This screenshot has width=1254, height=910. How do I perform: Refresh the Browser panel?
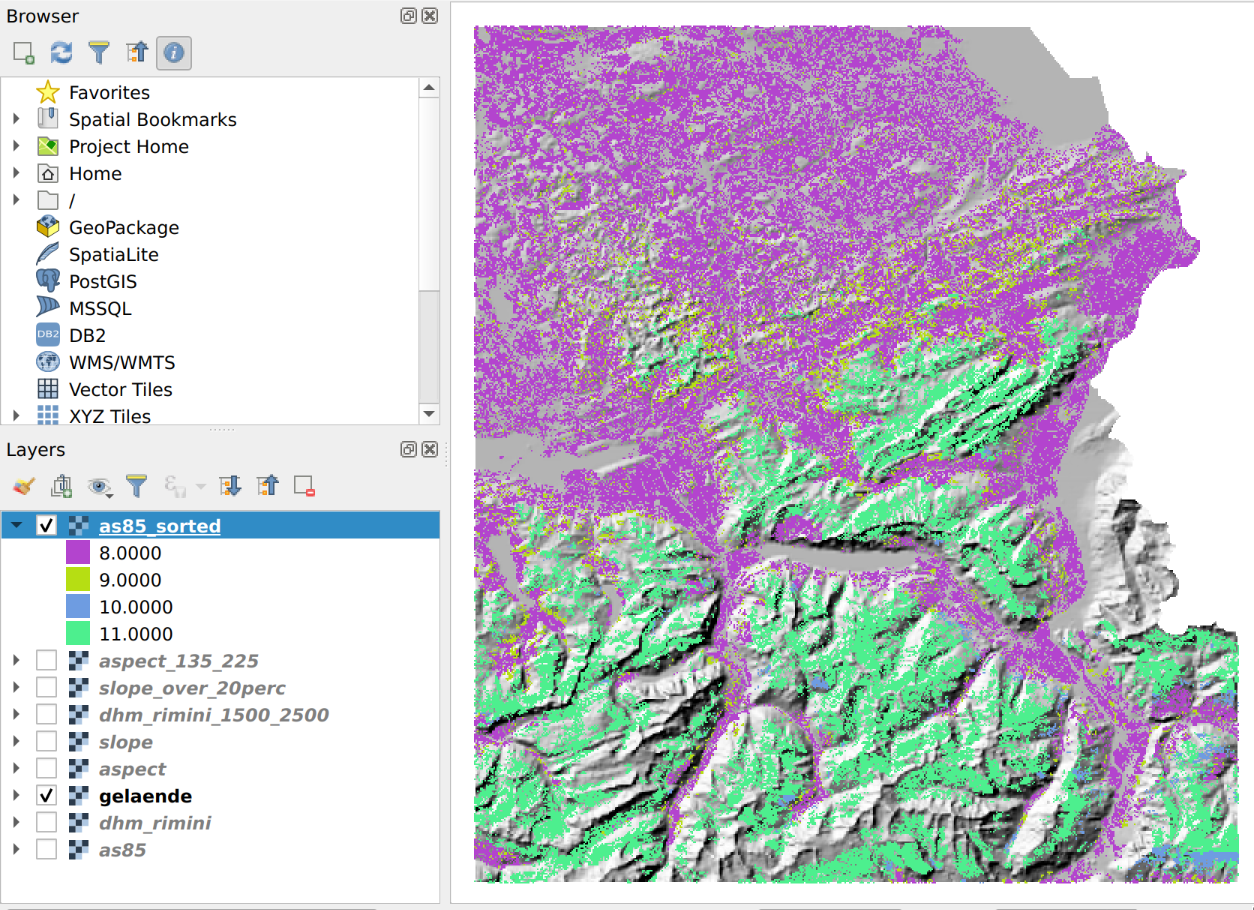(62, 53)
